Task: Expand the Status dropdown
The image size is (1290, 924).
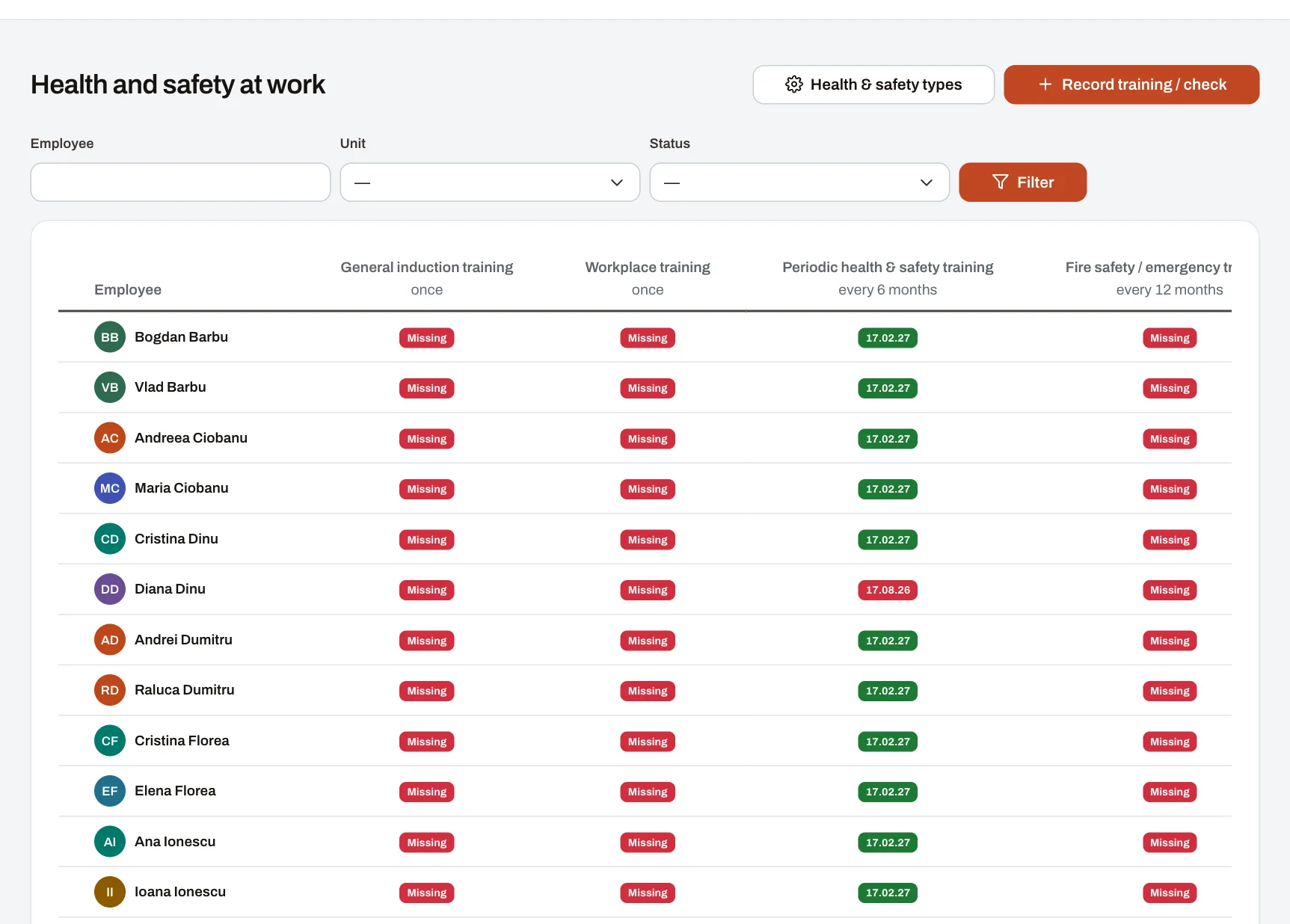Action: [799, 182]
